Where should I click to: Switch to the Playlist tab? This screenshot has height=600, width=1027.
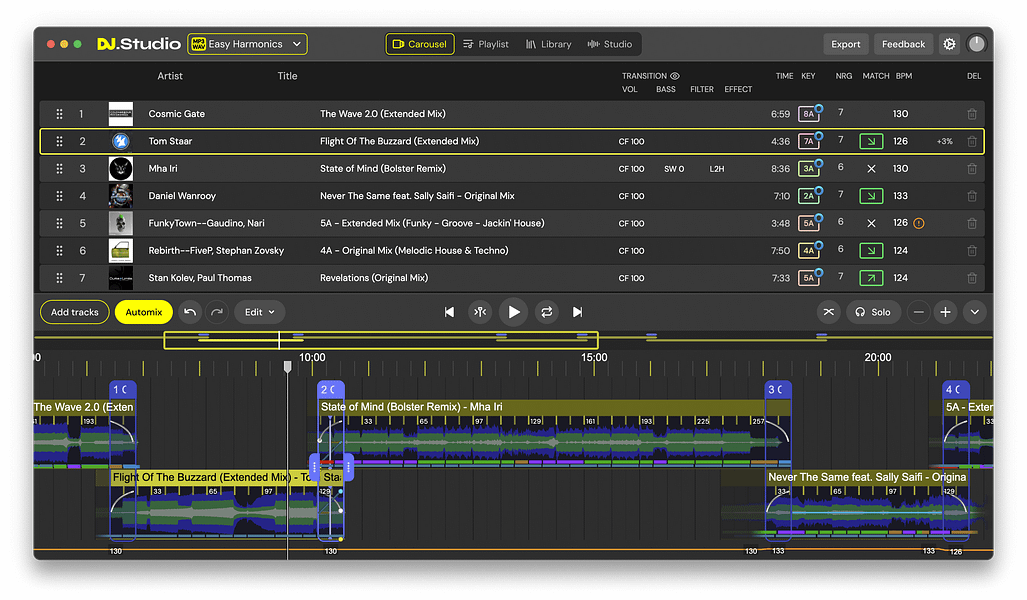tap(486, 44)
